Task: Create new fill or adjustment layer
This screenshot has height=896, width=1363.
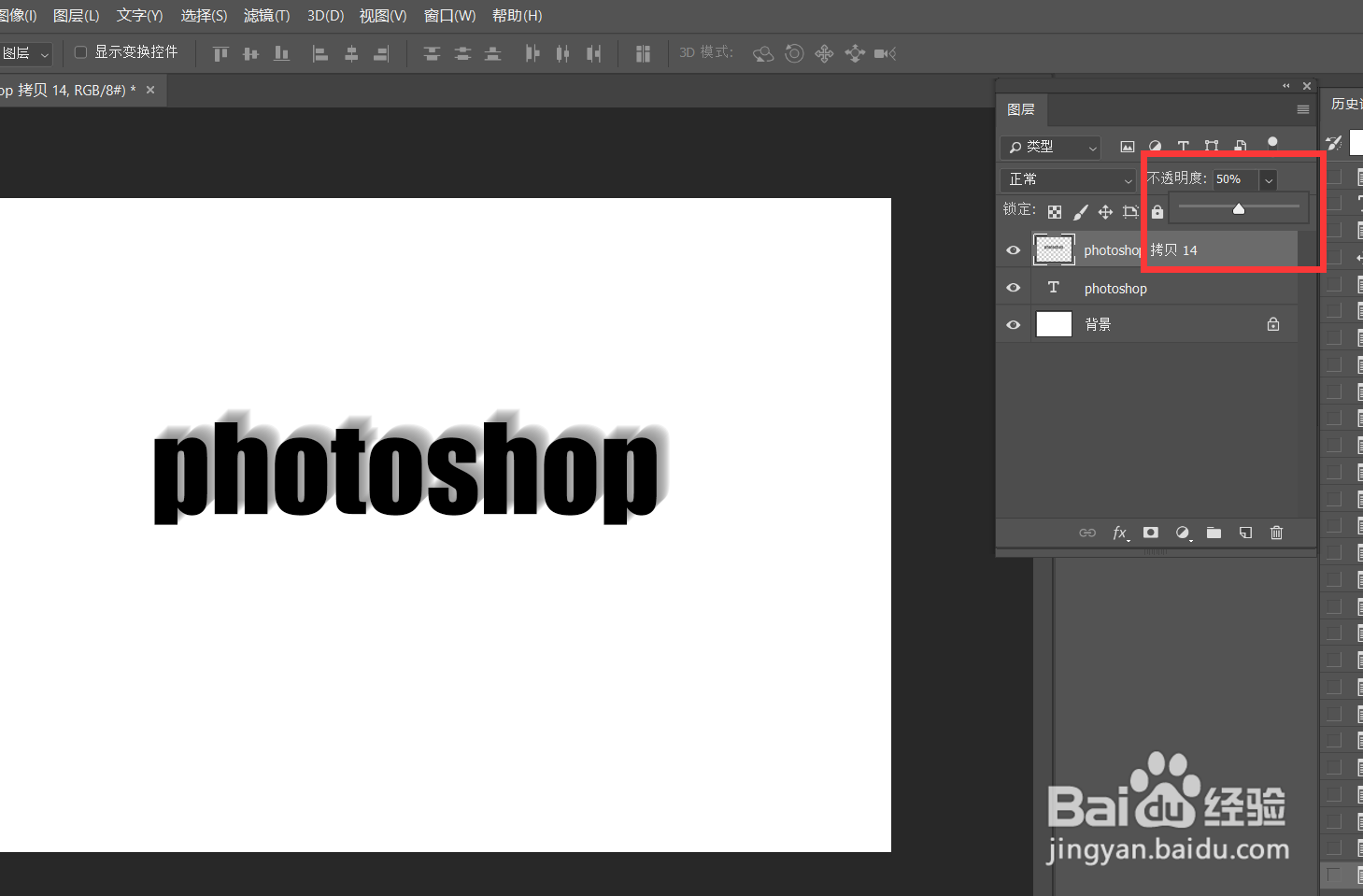Action: (1183, 533)
